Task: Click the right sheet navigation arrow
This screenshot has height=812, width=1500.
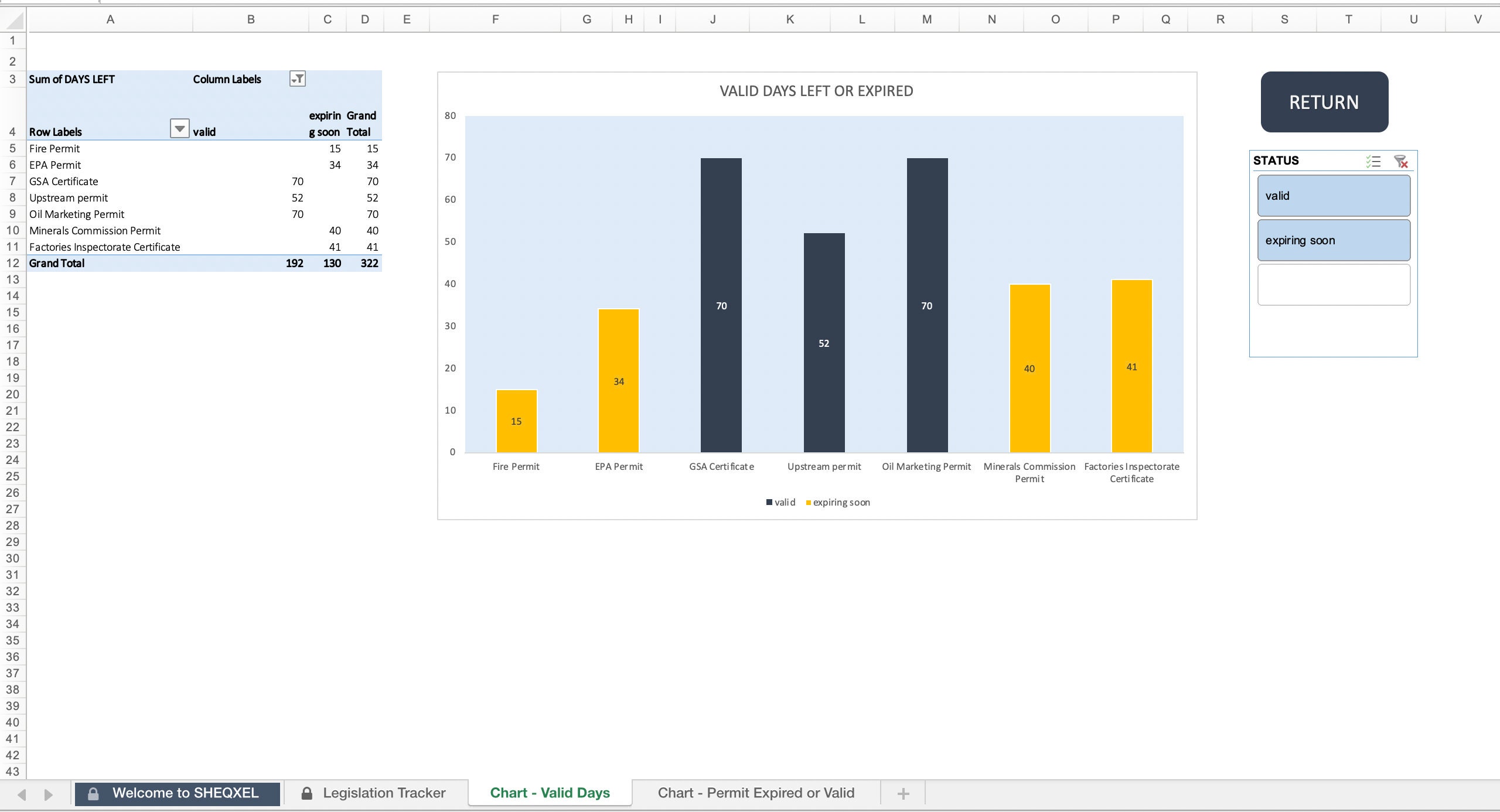Action: pos(47,793)
